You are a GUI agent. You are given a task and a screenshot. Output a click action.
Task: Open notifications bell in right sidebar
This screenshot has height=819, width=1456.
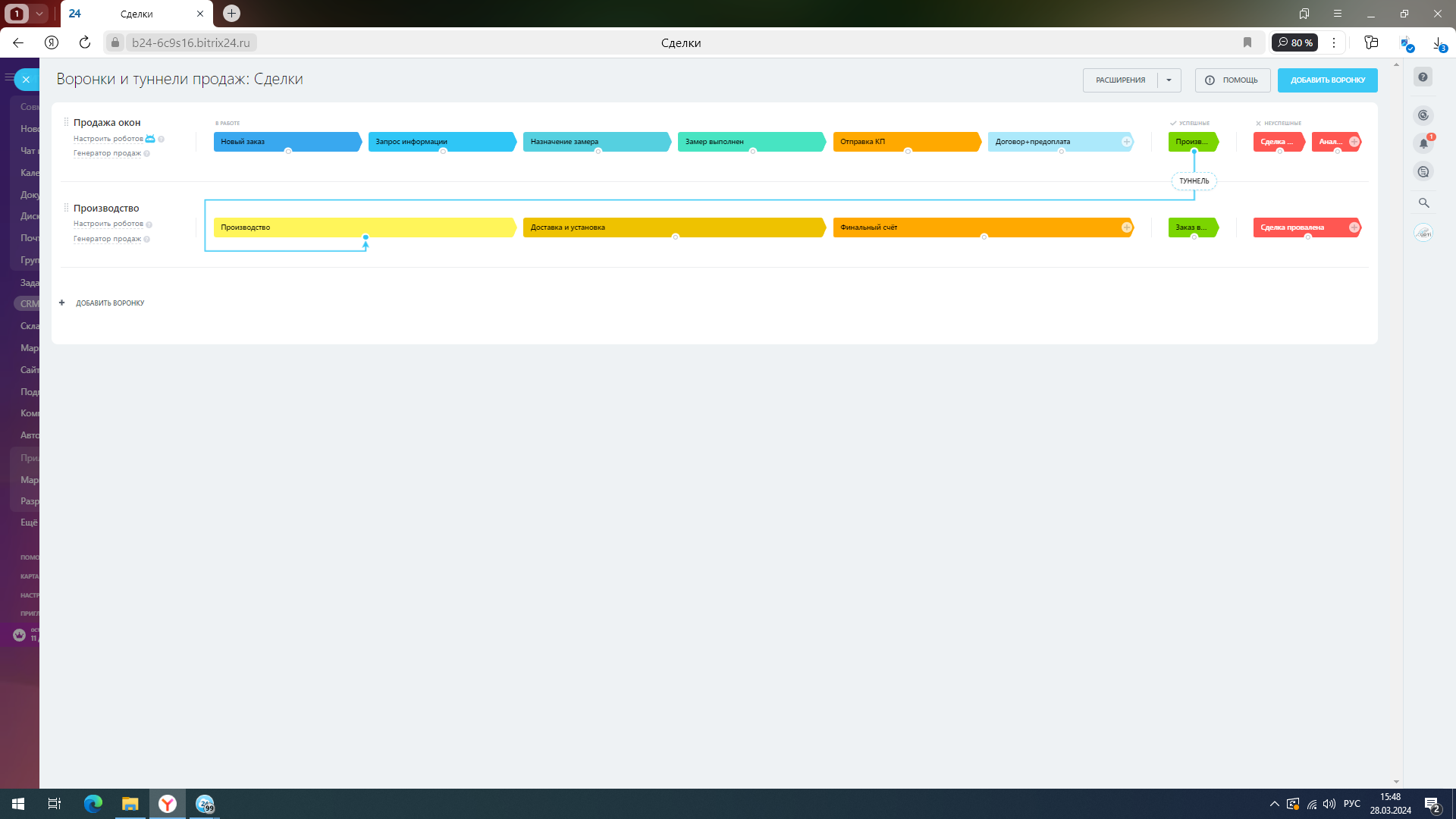point(1423,143)
